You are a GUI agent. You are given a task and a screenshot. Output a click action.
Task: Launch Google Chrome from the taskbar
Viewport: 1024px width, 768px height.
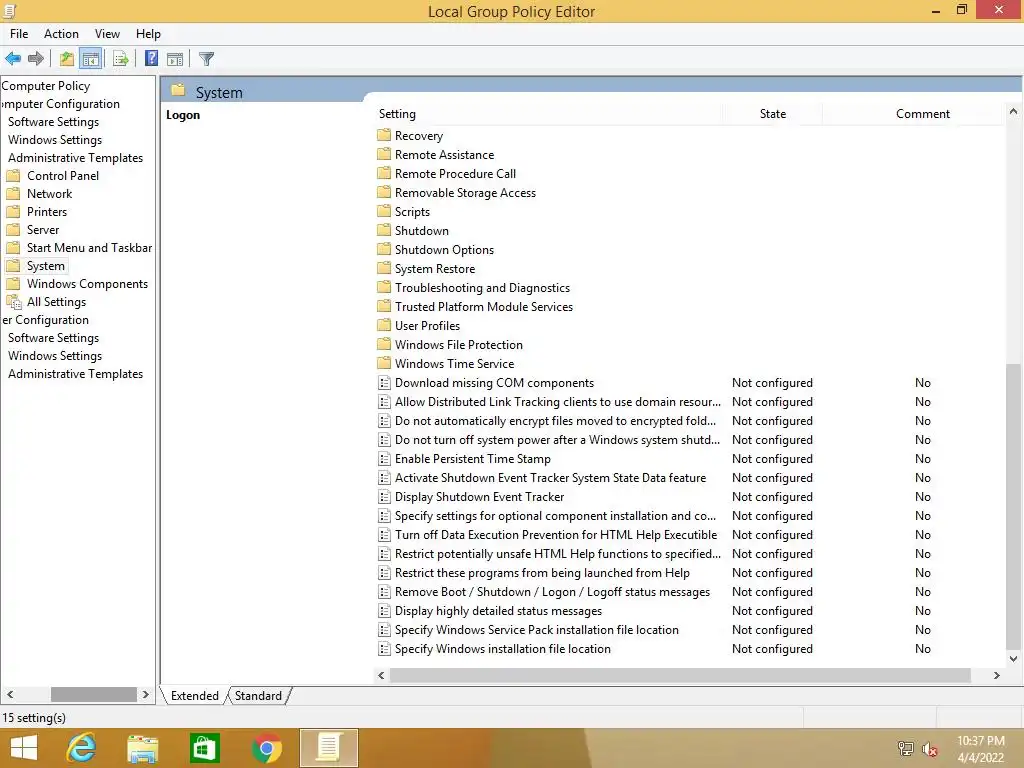coord(266,748)
